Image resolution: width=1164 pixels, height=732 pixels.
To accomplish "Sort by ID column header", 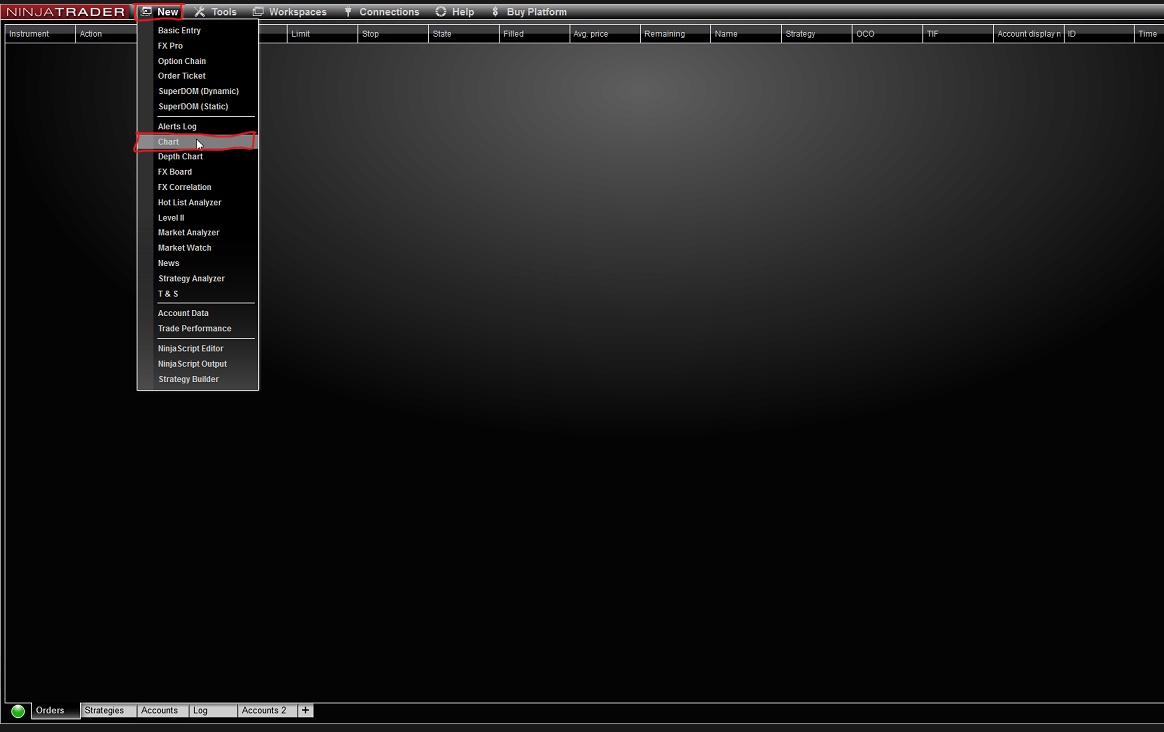I will (1099, 34).
